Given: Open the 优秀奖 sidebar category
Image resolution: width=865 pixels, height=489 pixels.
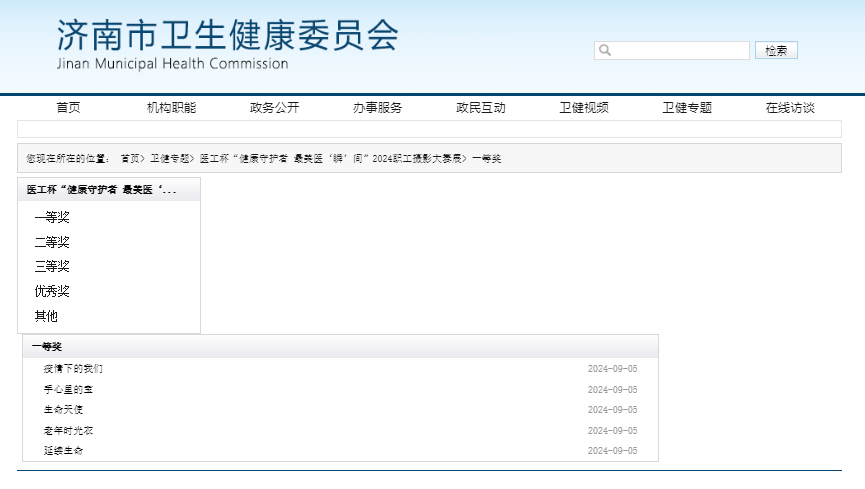Looking at the screenshot, I should (x=52, y=291).
